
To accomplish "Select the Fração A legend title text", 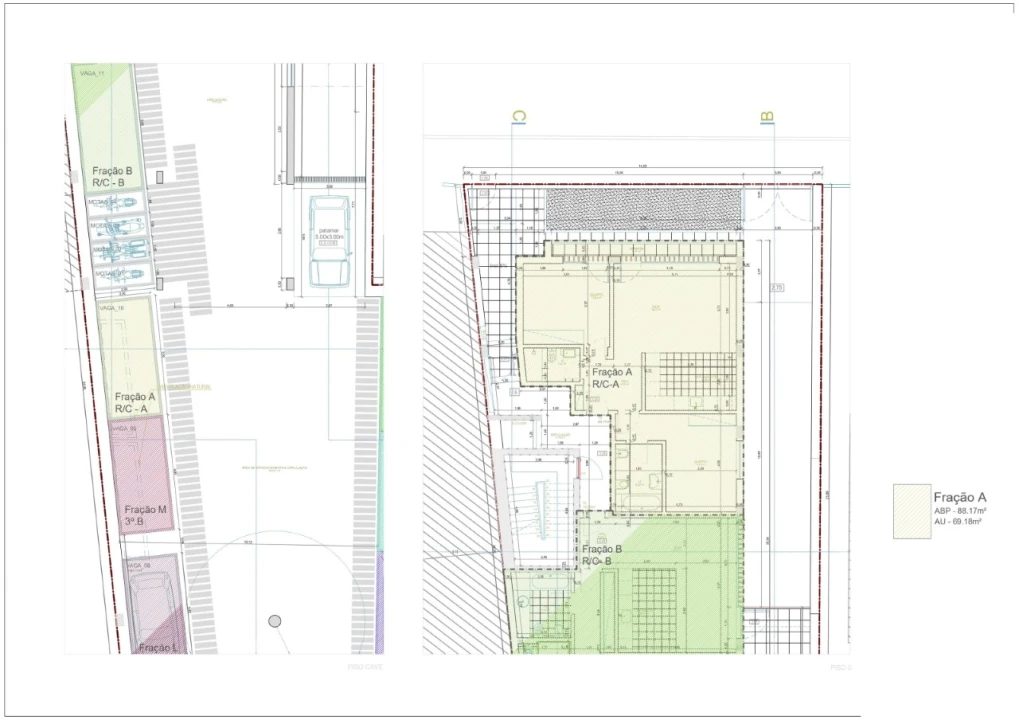I will click(x=960, y=497).
